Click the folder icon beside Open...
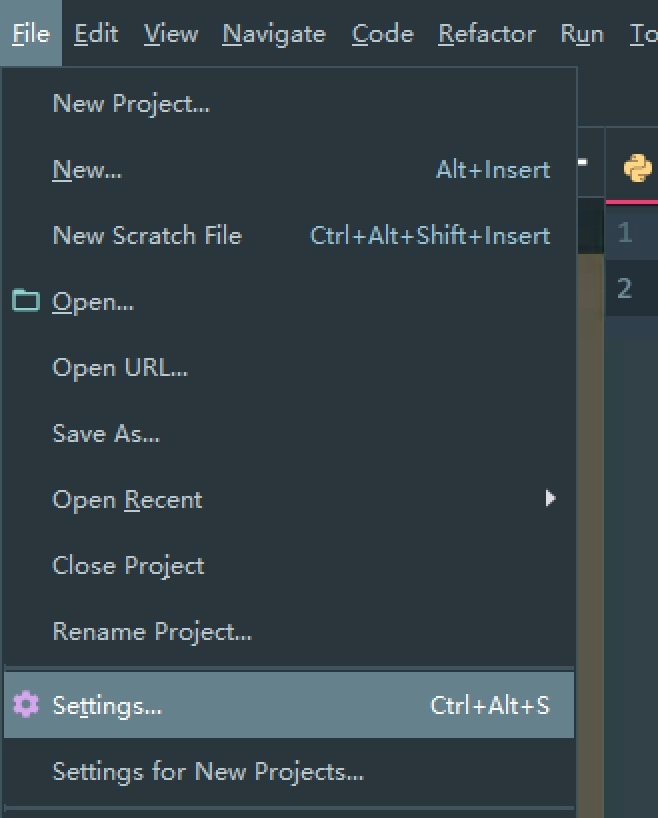Image resolution: width=658 pixels, height=818 pixels. (x=25, y=301)
